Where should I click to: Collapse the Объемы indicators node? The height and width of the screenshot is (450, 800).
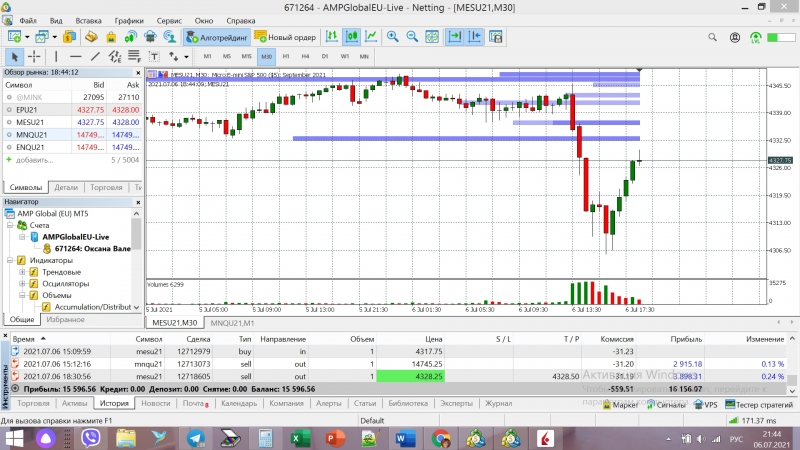pos(22,295)
